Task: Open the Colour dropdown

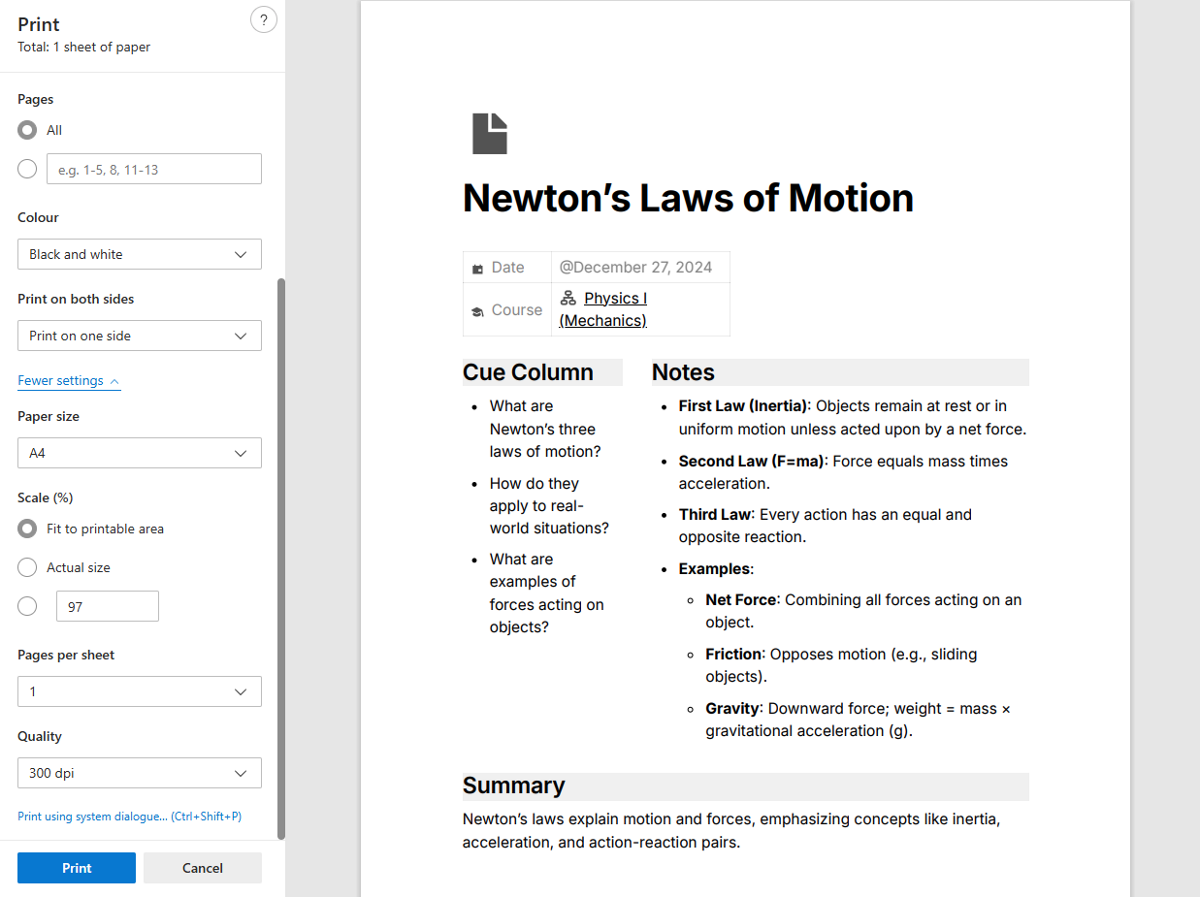Action: click(x=139, y=254)
